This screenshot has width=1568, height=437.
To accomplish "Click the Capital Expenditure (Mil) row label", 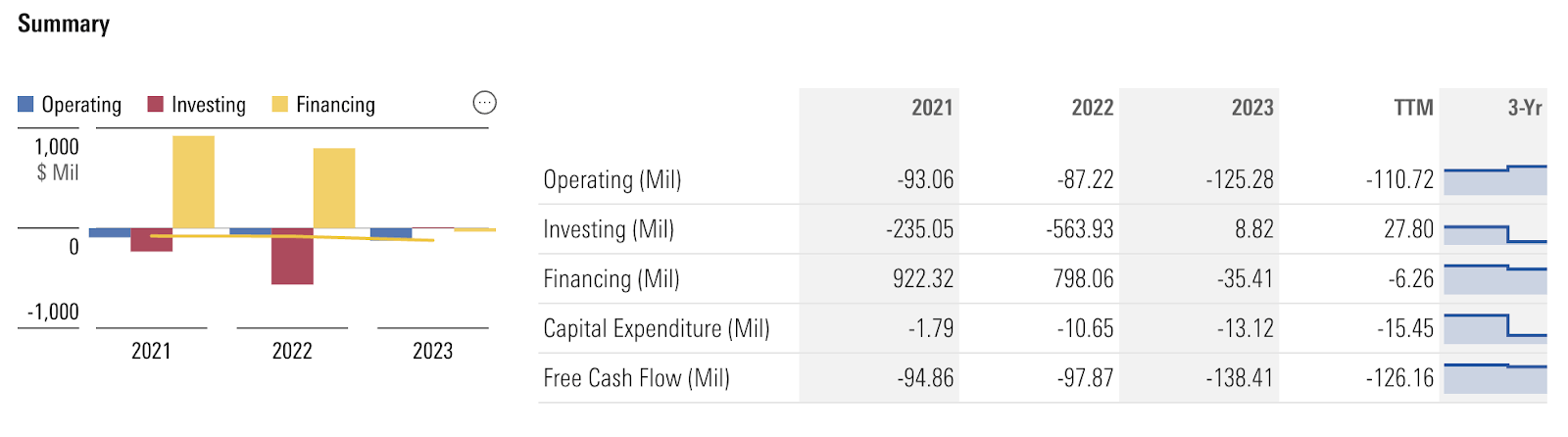I will click(x=656, y=329).
